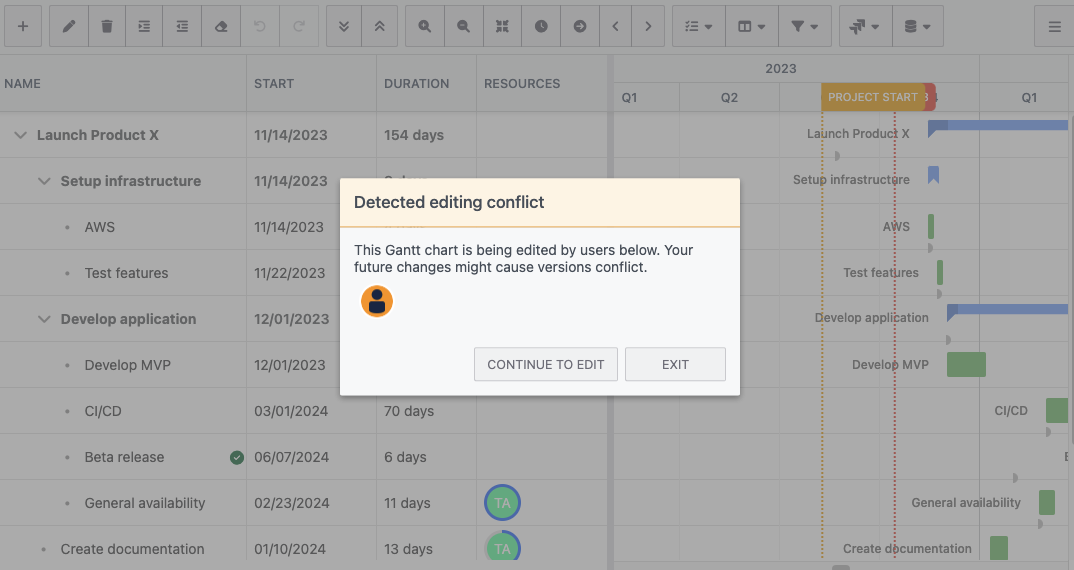Click the pencil edit icon
The image size is (1074, 570).
coord(69,27)
